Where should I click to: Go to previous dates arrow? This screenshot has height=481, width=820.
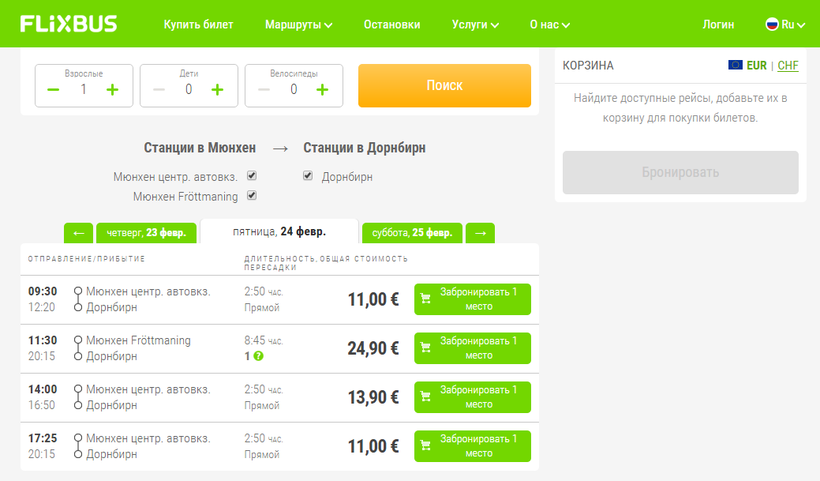tap(78, 233)
